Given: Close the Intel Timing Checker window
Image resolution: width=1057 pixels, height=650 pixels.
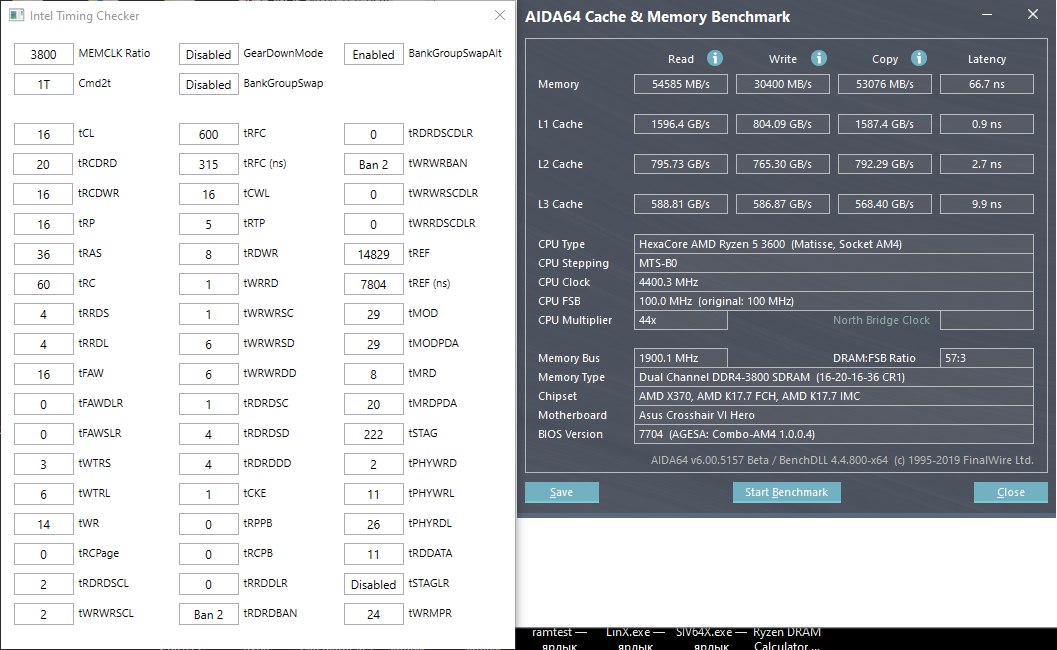Looking at the screenshot, I should pos(500,15).
